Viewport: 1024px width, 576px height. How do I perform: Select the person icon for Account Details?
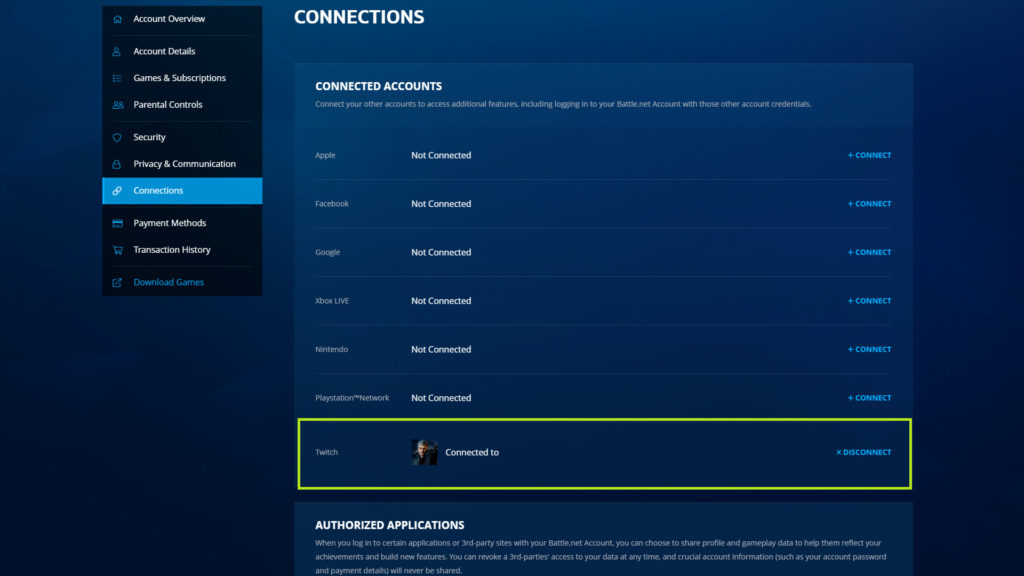pos(117,51)
